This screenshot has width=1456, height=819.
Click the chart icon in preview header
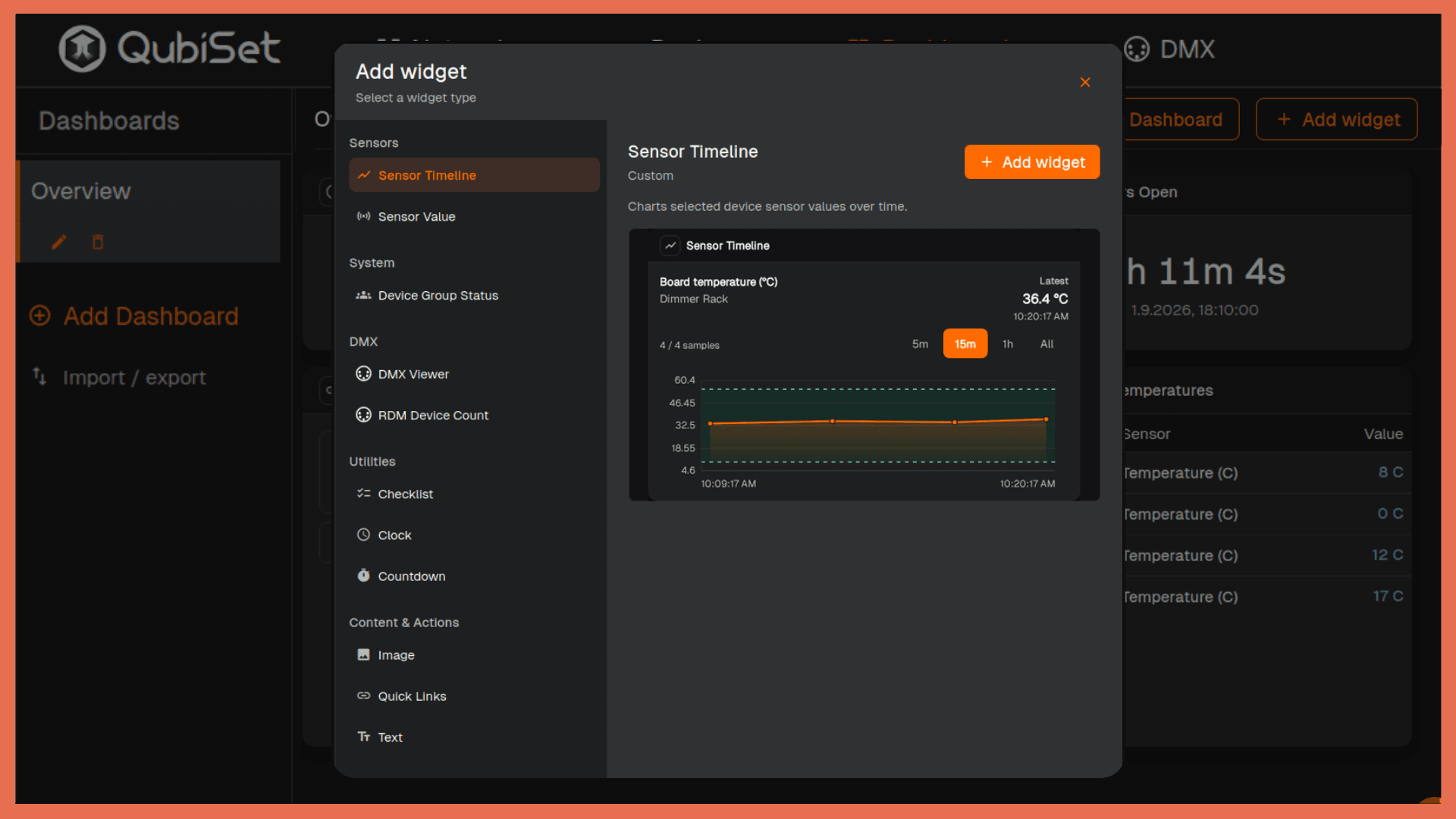[670, 246]
